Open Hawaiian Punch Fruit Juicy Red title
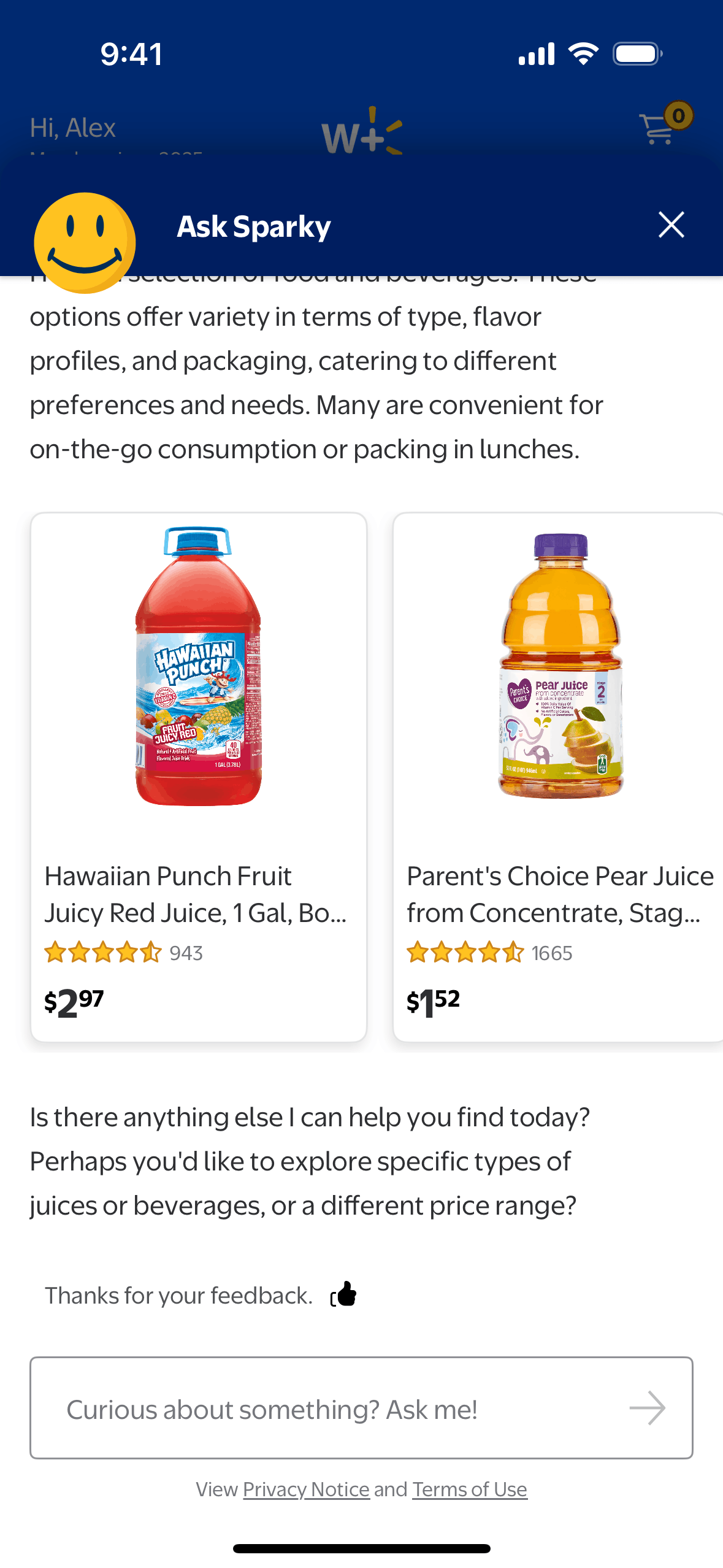This screenshot has height=1568, width=723. tap(195, 894)
